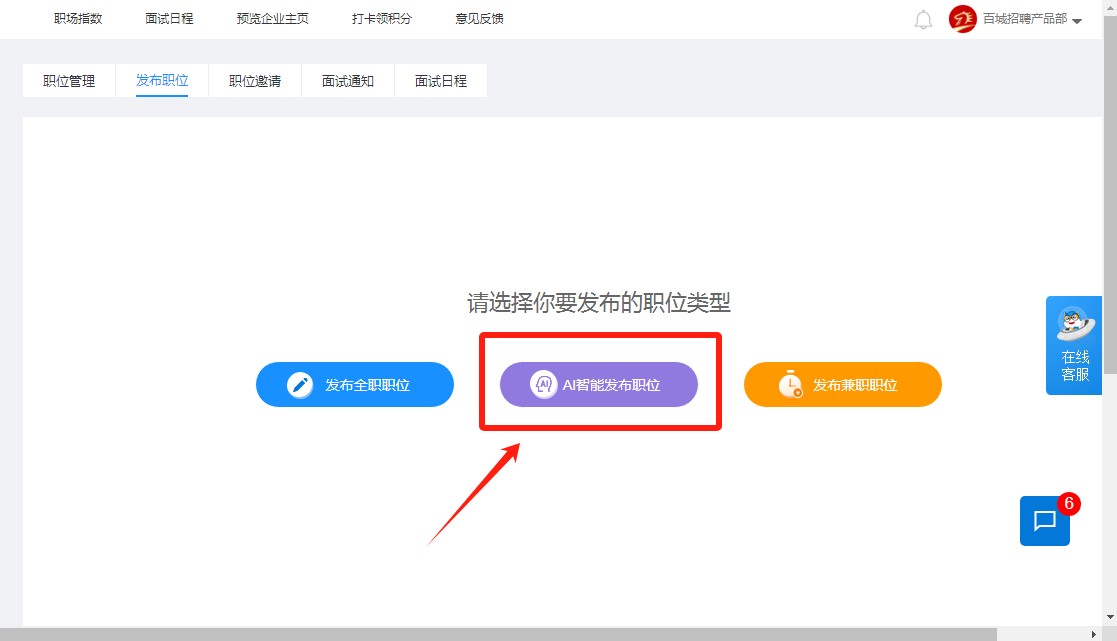Select the 发布职位 tab
The height and width of the screenshot is (641, 1117).
(x=162, y=81)
